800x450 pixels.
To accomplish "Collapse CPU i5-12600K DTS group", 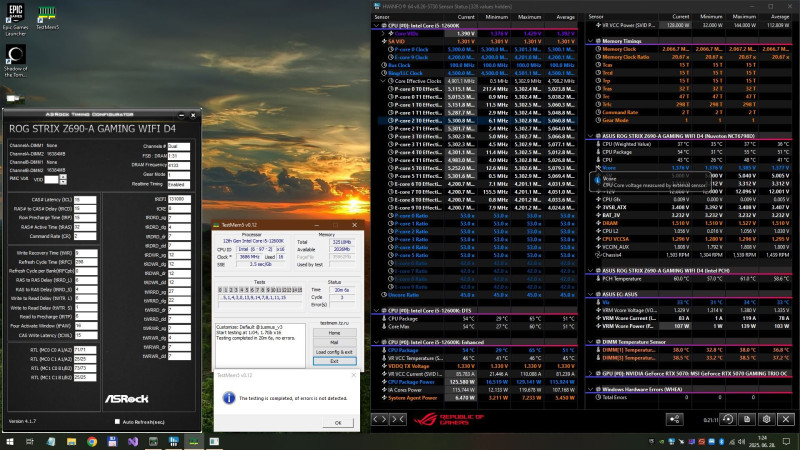I will [x=377, y=310].
